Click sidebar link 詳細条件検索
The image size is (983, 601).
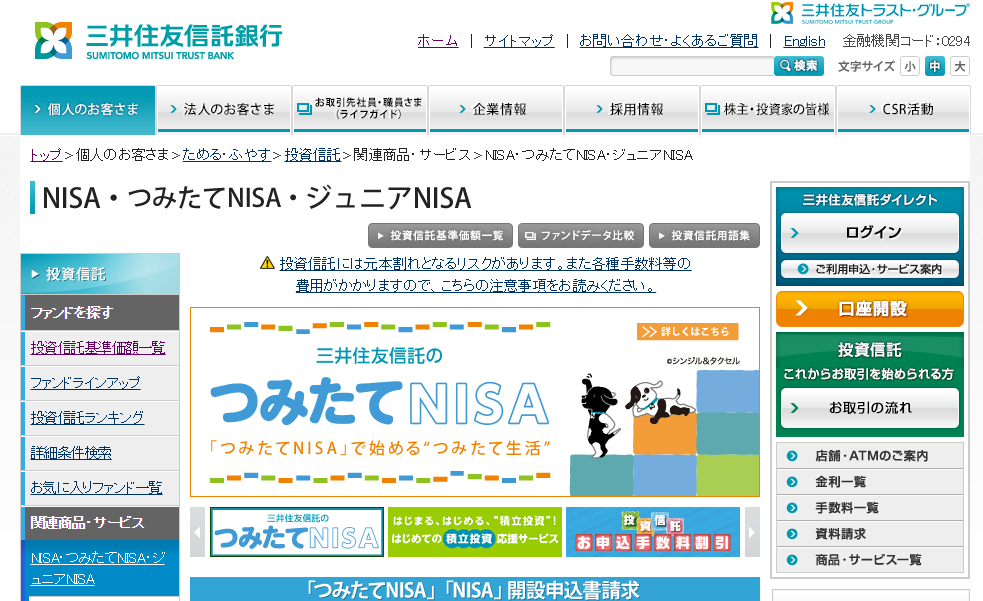[71, 452]
